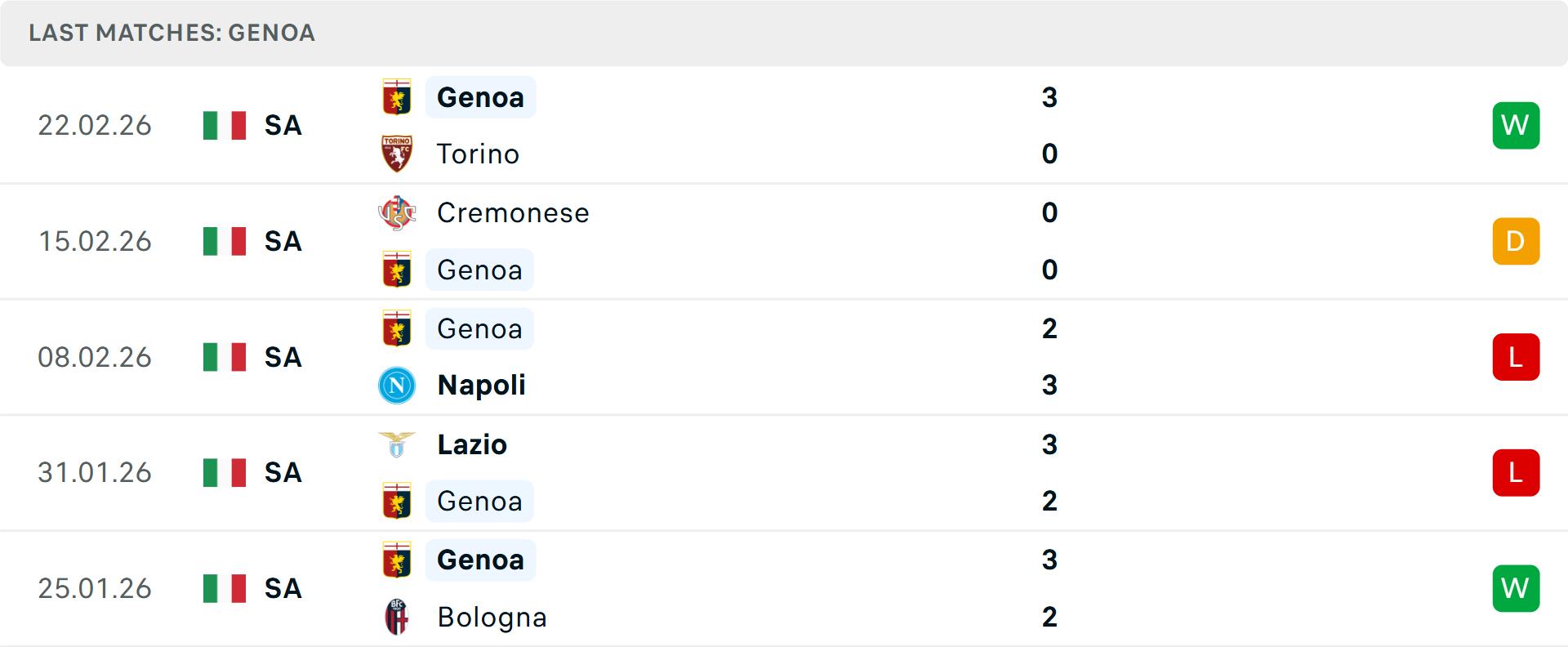Viewport: 1568px width, 647px height.
Task: Click the Bologna club logo
Action: (x=397, y=617)
